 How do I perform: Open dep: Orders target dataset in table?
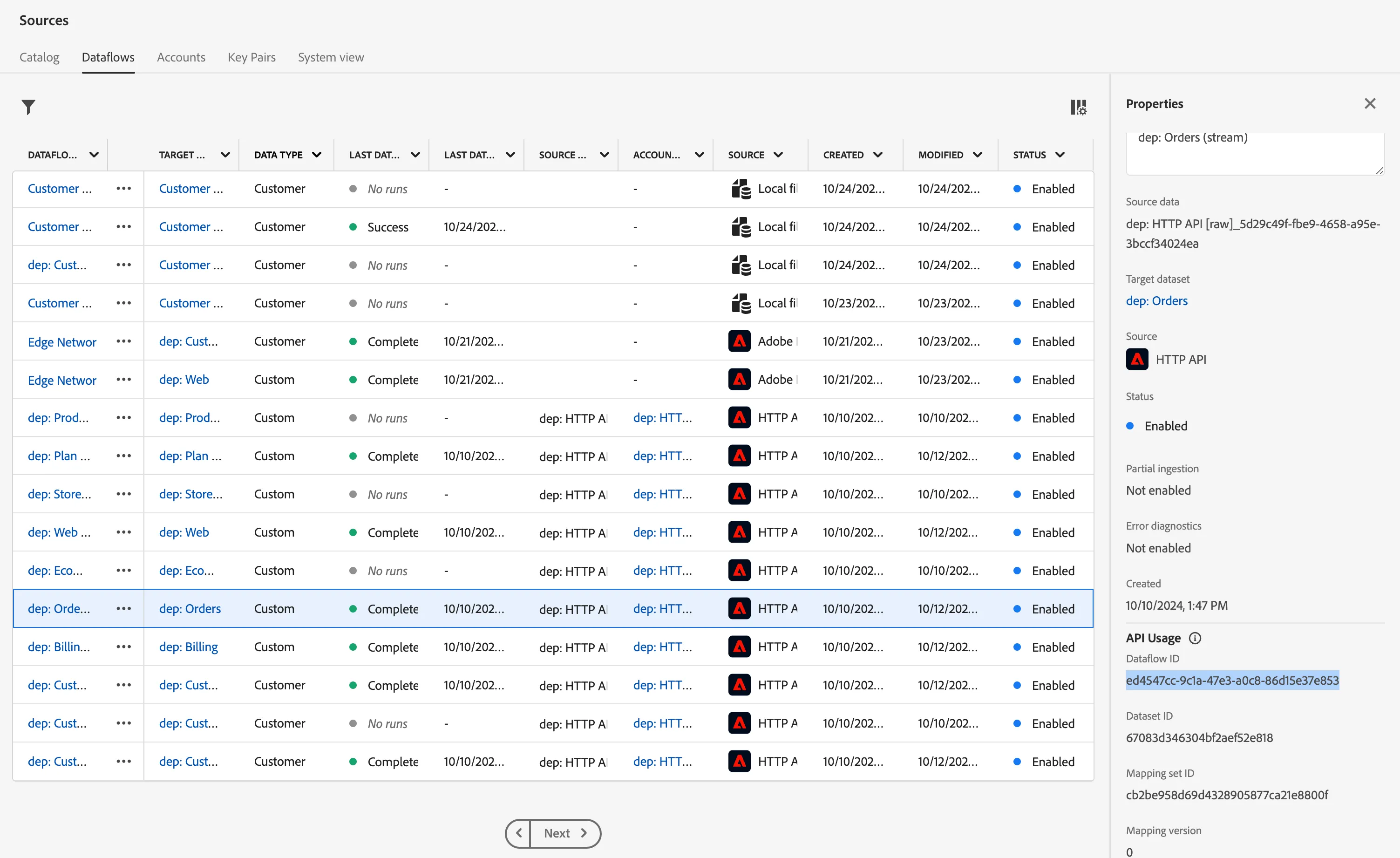click(x=190, y=608)
